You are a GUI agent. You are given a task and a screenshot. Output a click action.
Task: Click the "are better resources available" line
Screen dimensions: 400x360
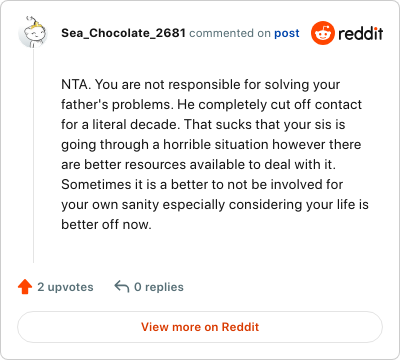(198, 164)
